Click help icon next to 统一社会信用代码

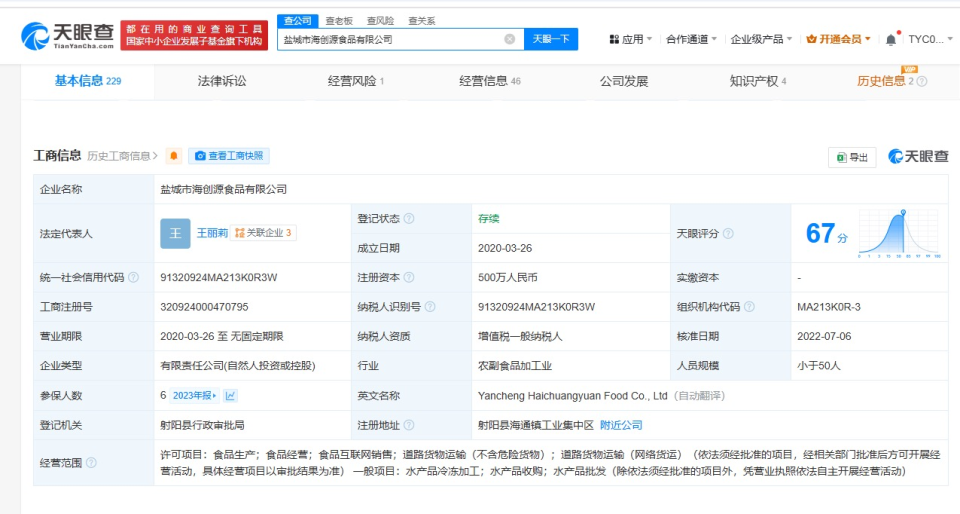coord(133,278)
